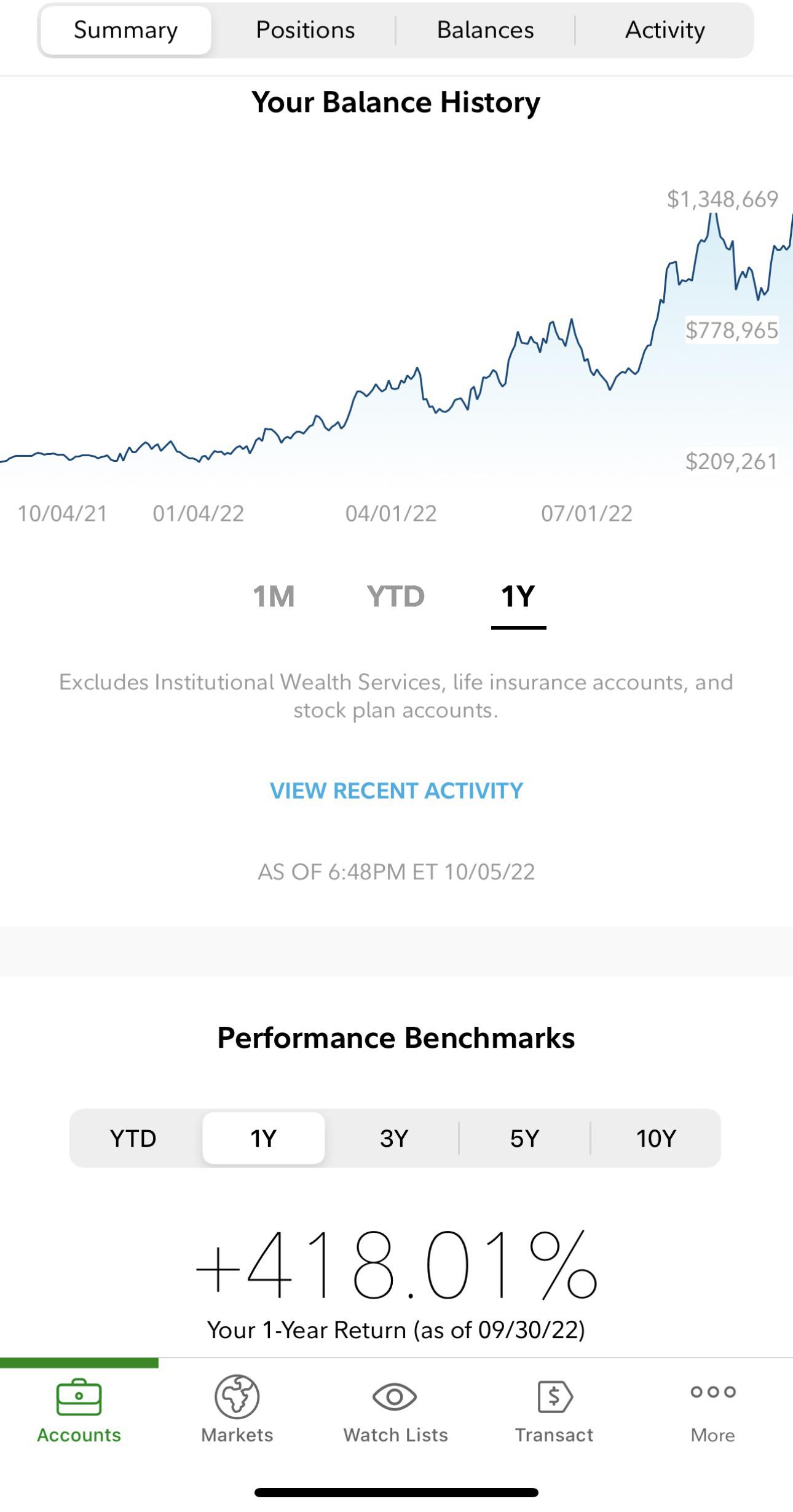The image size is (793, 1512).
Task: Select 1Y performance benchmark period
Action: [263, 1139]
